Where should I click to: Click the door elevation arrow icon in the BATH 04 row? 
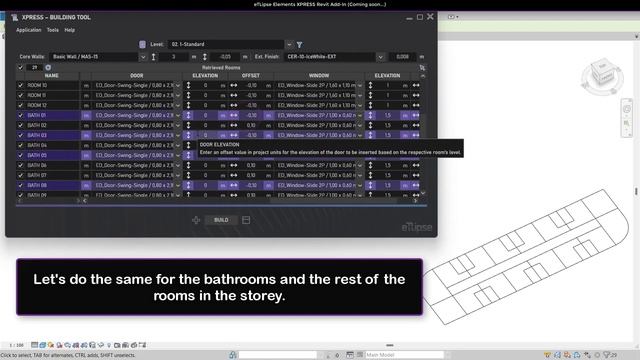pos(188,145)
